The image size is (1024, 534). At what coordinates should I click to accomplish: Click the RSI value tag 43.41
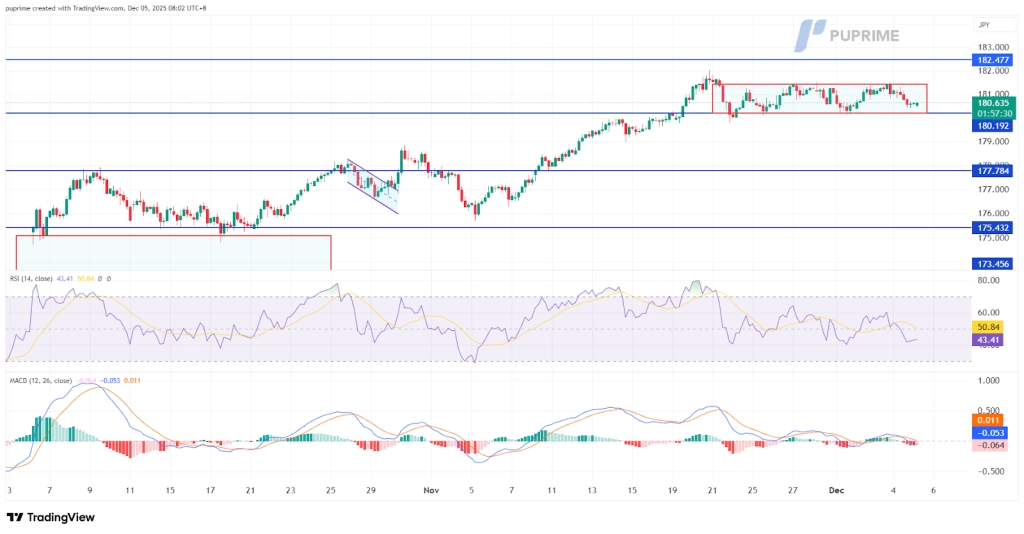(988, 340)
